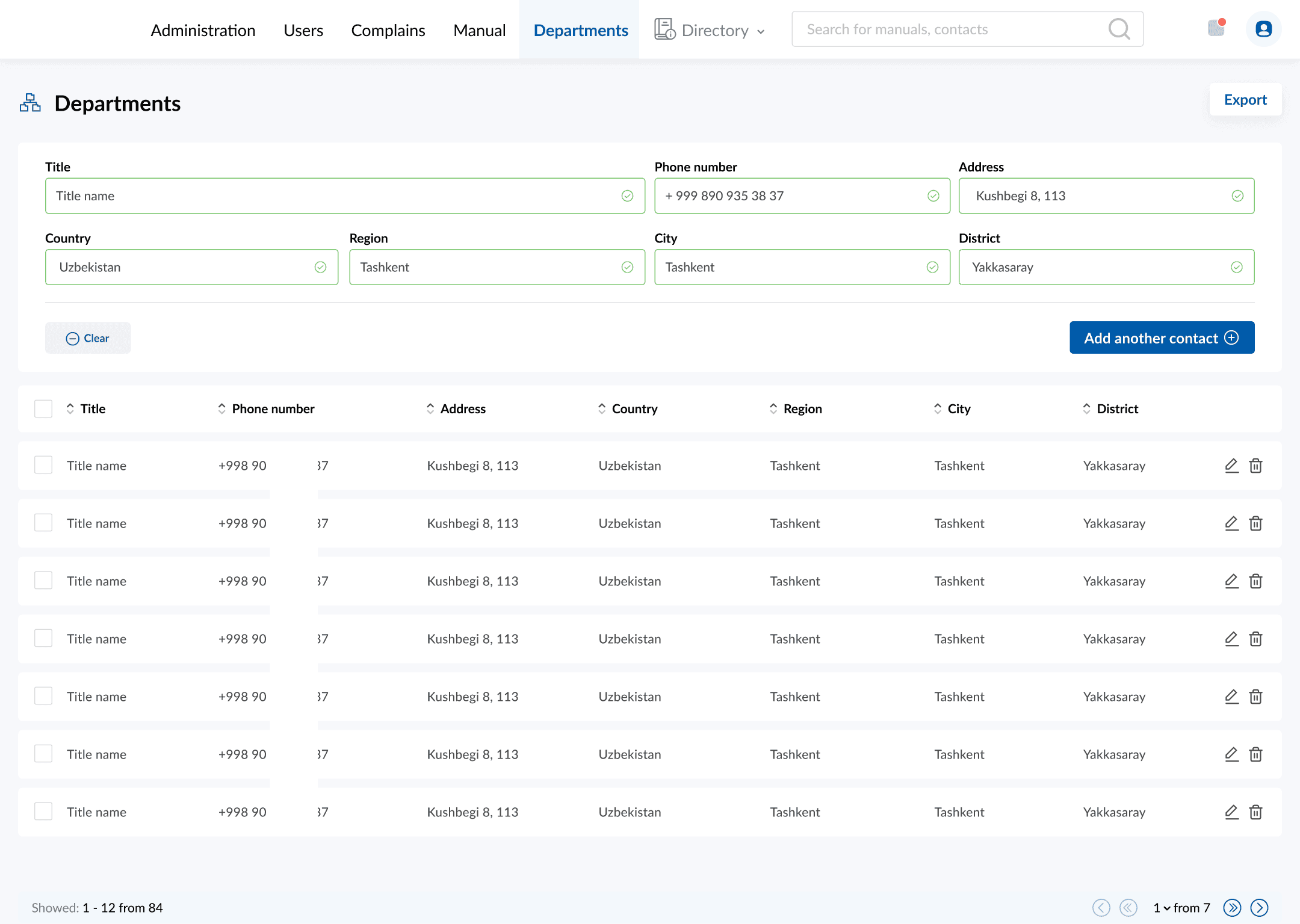The height and width of the screenshot is (924, 1300).
Task: Click the edit pencil in first table row
Action: (x=1231, y=466)
